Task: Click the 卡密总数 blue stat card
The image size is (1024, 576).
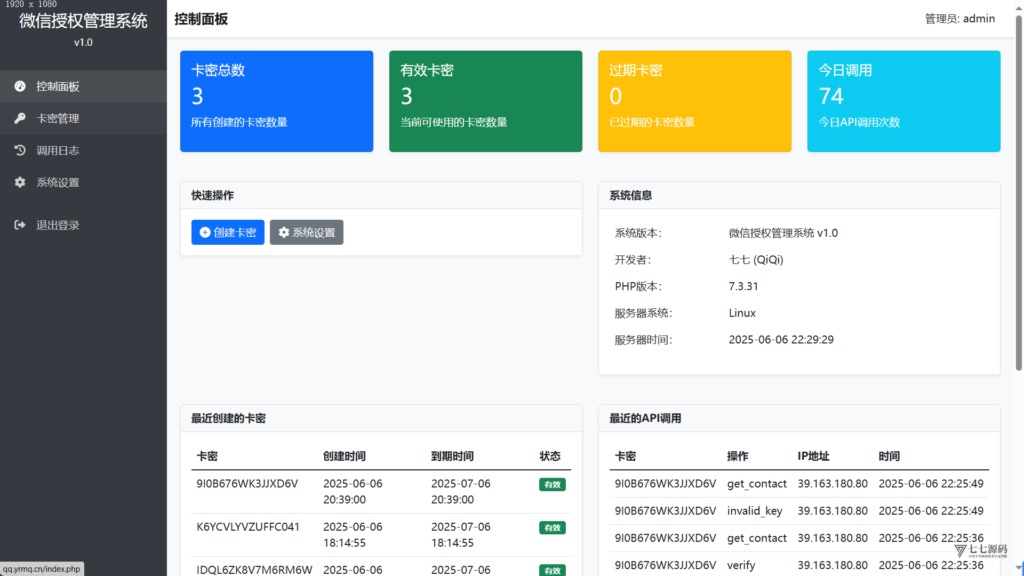Action: pyautogui.click(x=277, y=101)
